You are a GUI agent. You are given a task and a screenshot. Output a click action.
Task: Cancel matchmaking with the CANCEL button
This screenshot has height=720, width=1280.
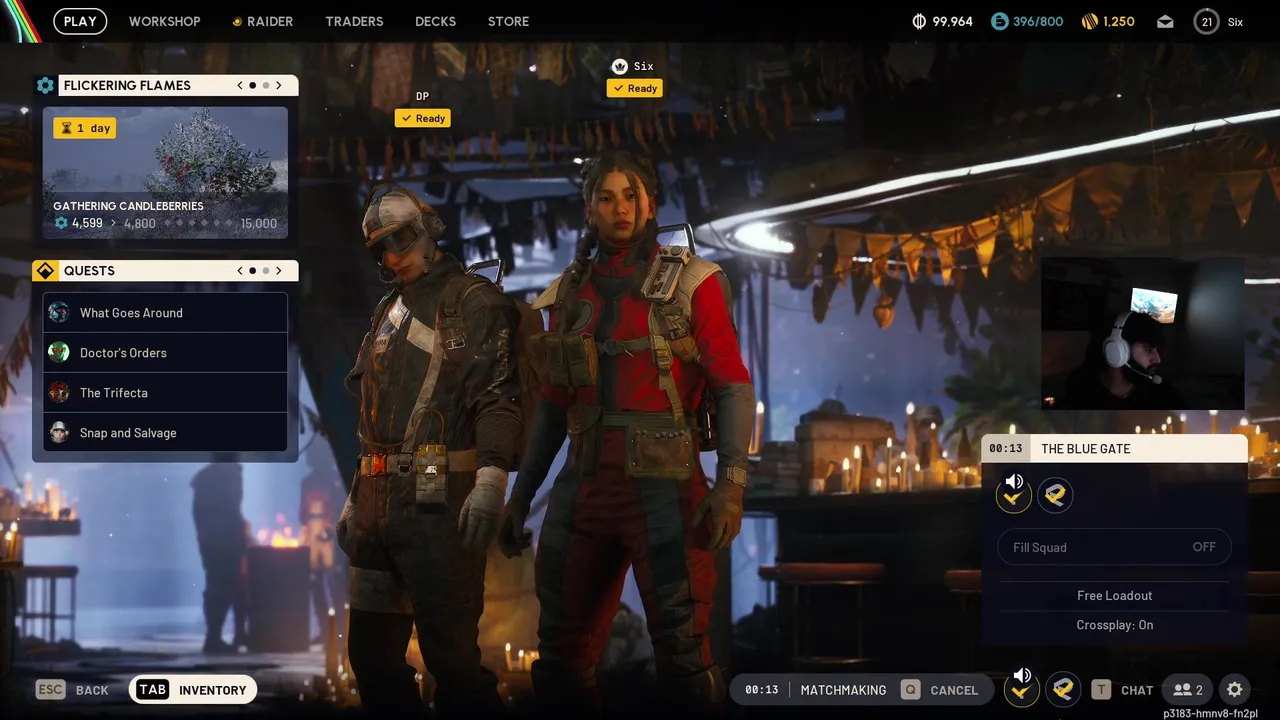pos(940,690)
